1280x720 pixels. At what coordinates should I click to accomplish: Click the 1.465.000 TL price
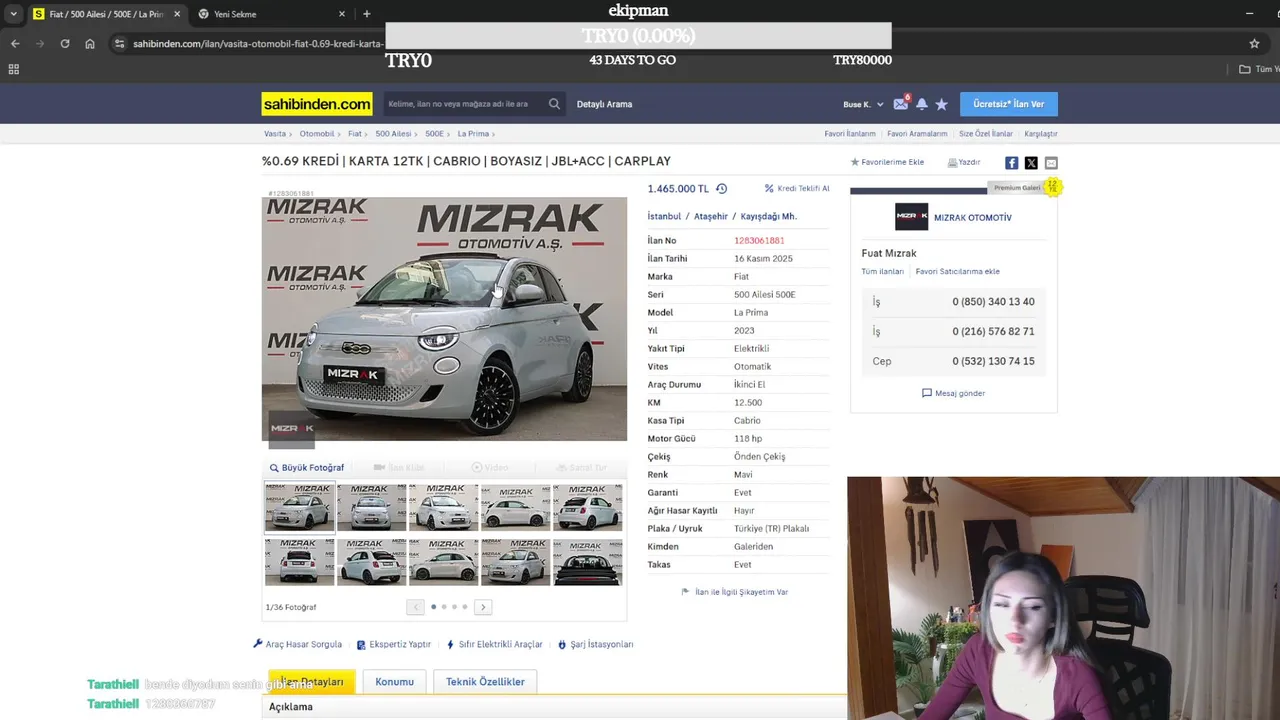click(678, 189)
